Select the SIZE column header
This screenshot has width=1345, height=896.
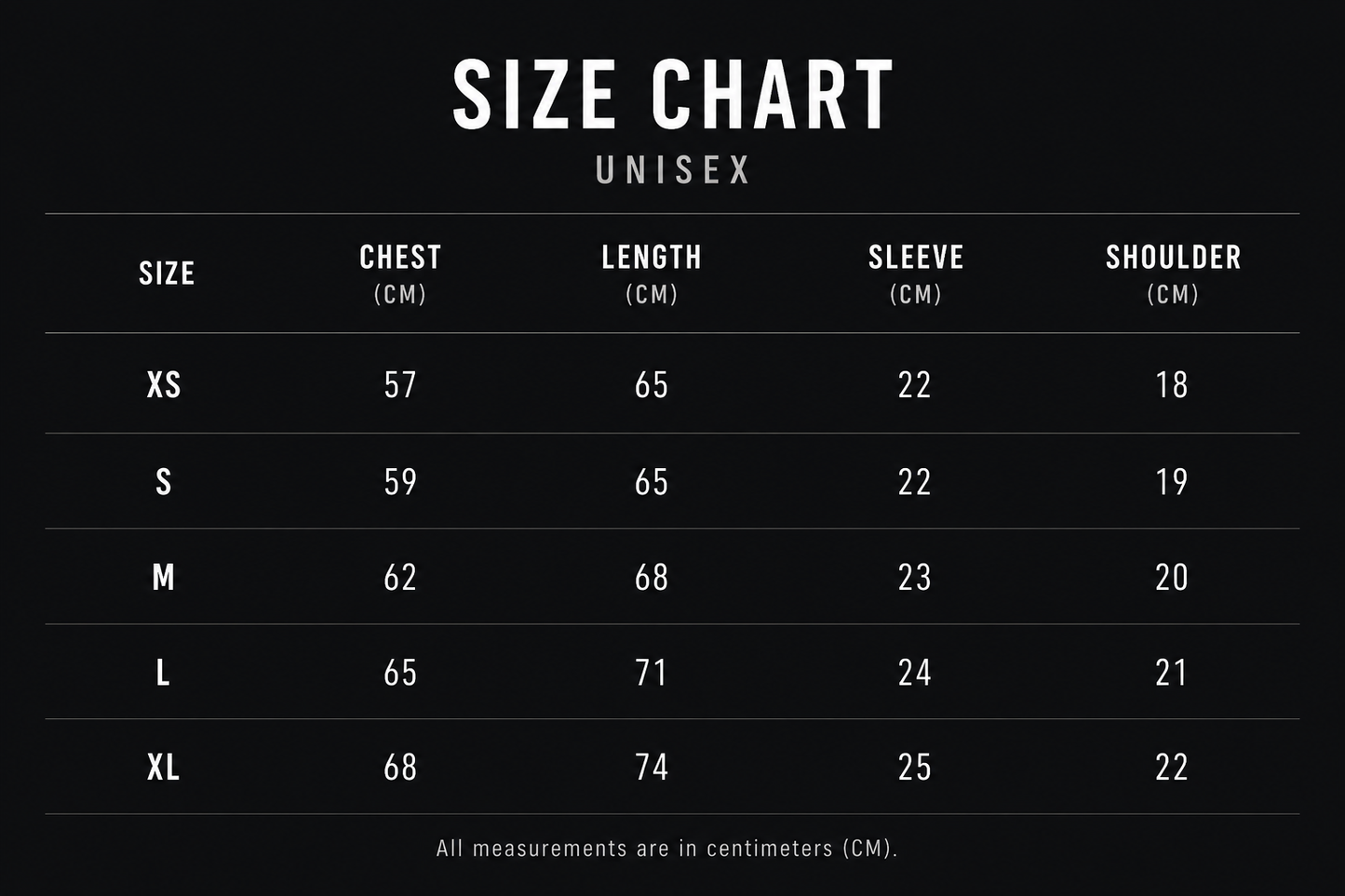coord(167,274)
